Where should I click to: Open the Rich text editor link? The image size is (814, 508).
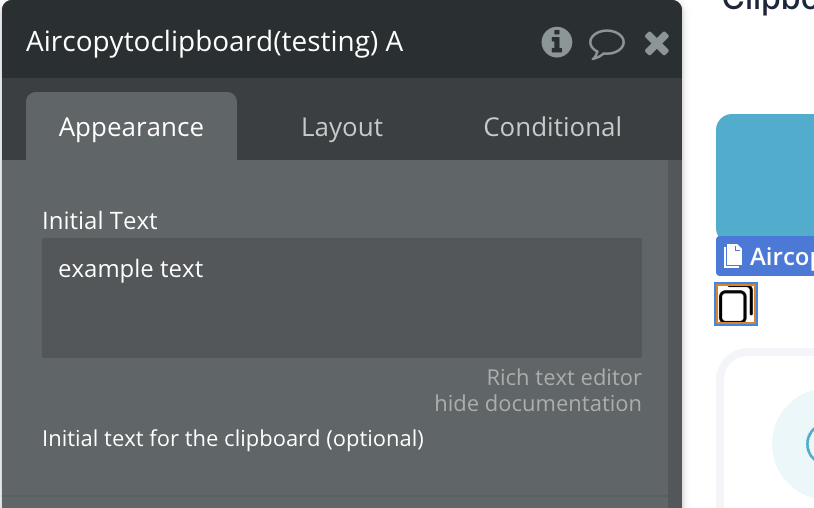tap(564, 378)
